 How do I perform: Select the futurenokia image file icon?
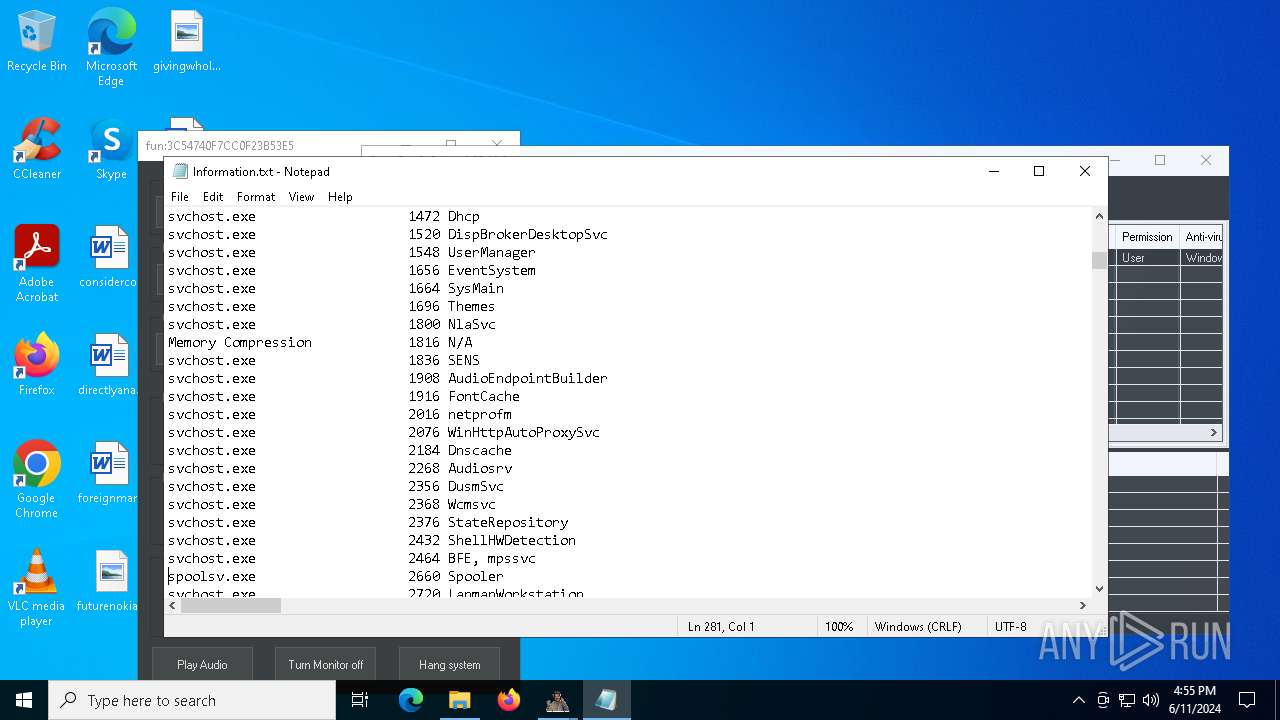108,581
